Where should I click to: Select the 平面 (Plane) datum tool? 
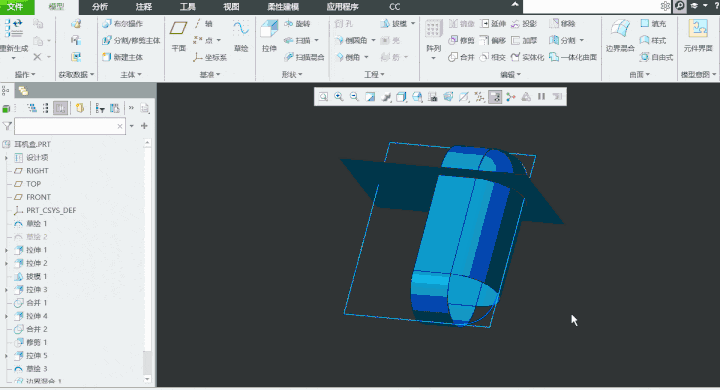pos(178,35)
